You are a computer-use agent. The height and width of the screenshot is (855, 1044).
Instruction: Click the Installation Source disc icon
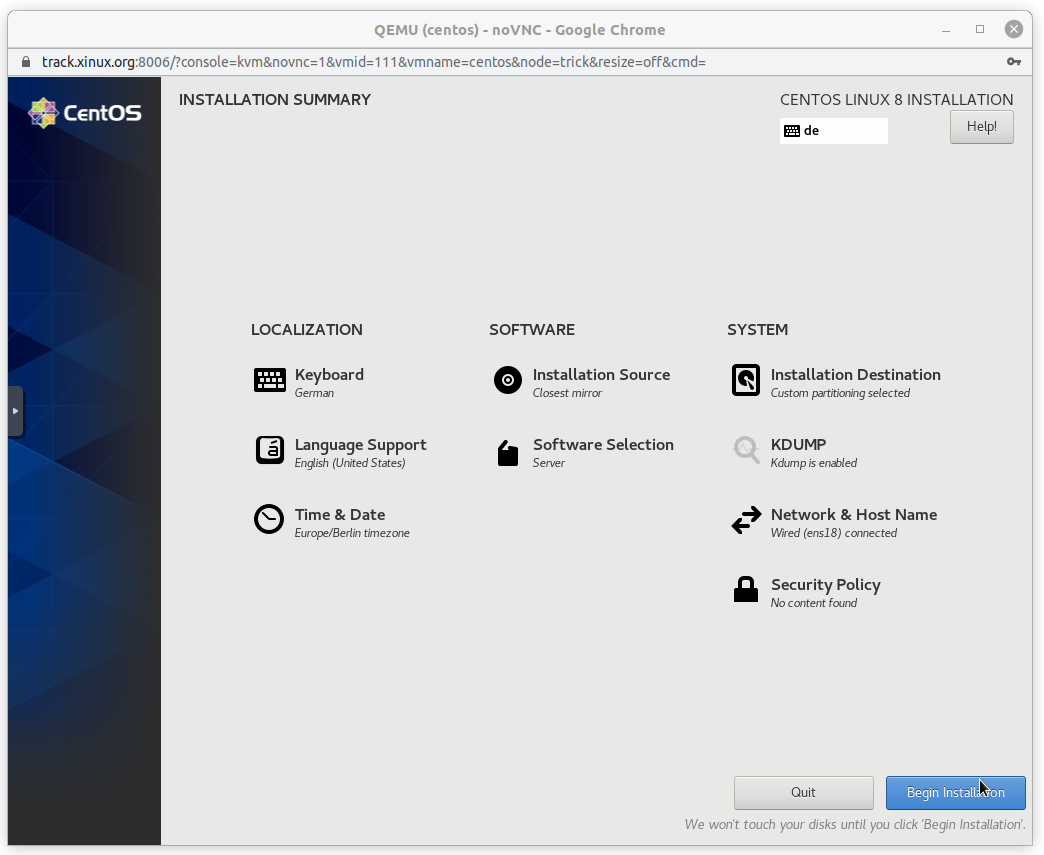point(508,380)
